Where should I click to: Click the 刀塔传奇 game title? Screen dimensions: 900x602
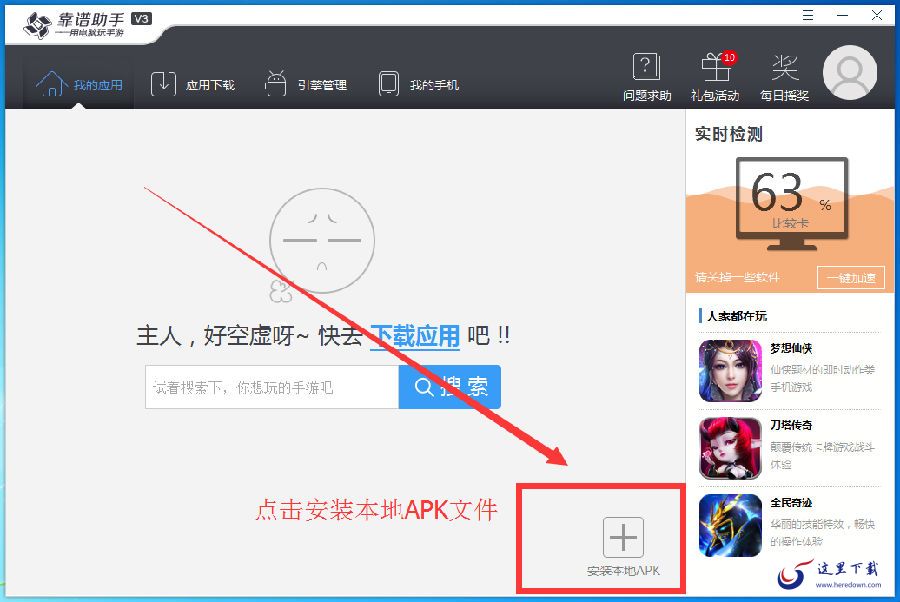click(x=791, y=425)
